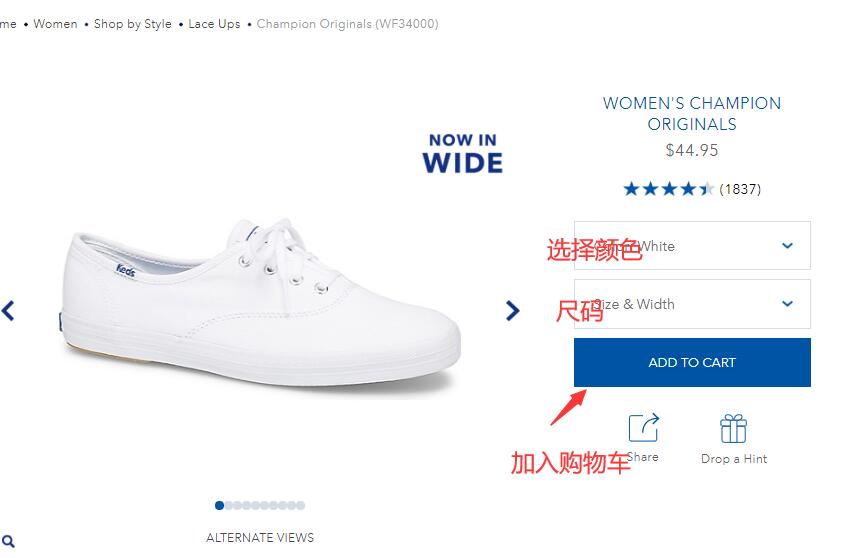This screenshot has height=558, width=845.
Task: Click the Women's Champion Originals title
Action: point(692,114)
